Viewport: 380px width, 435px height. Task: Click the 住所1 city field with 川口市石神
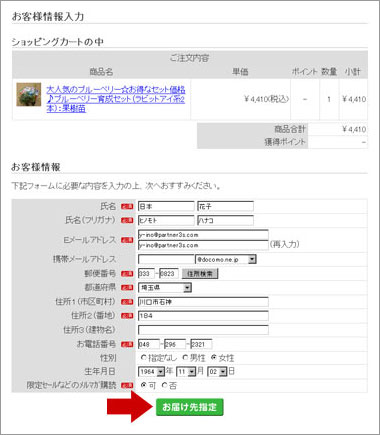tap(203, 302)
